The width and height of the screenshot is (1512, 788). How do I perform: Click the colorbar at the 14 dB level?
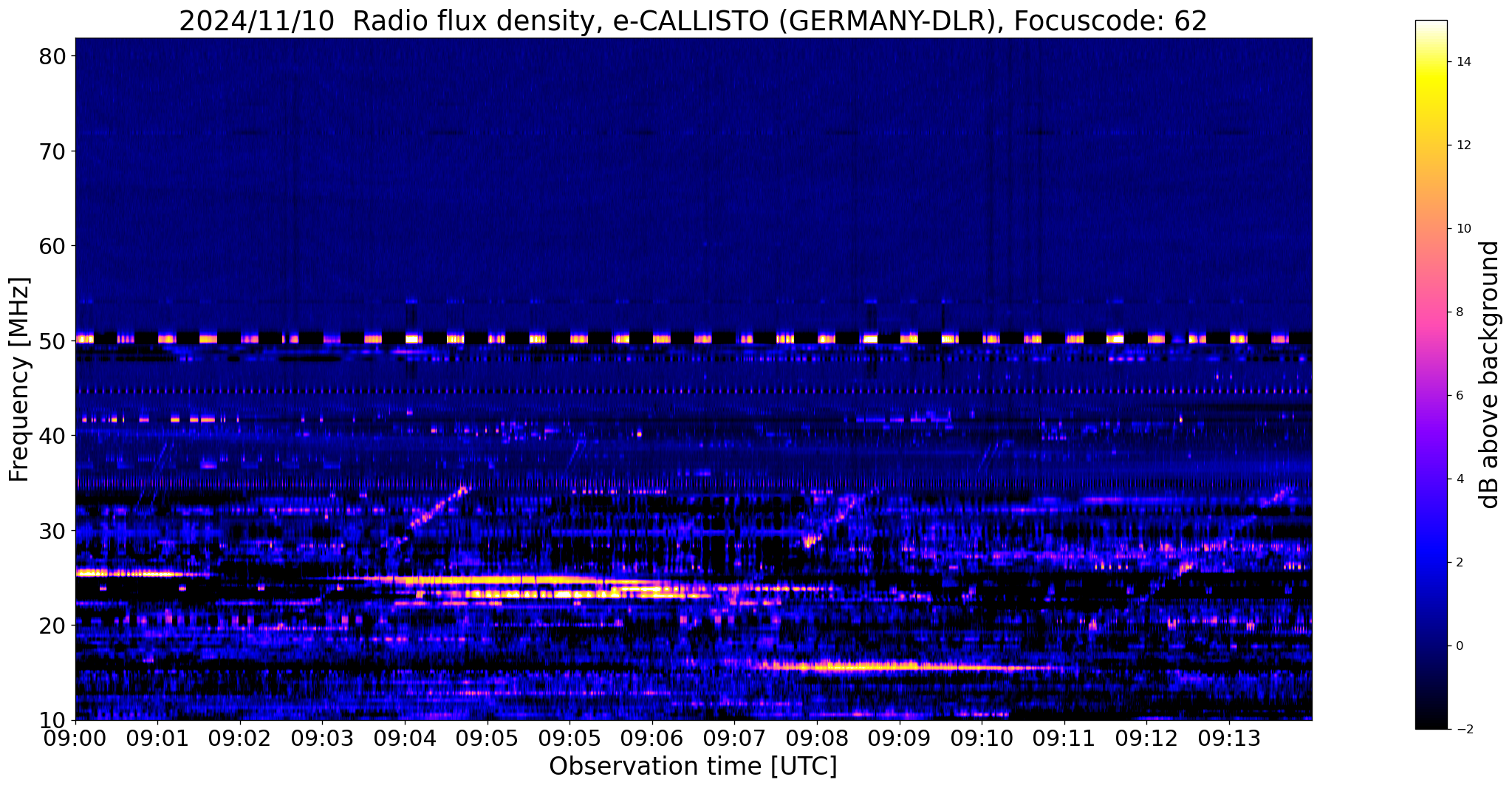[x=1431, y=62]
